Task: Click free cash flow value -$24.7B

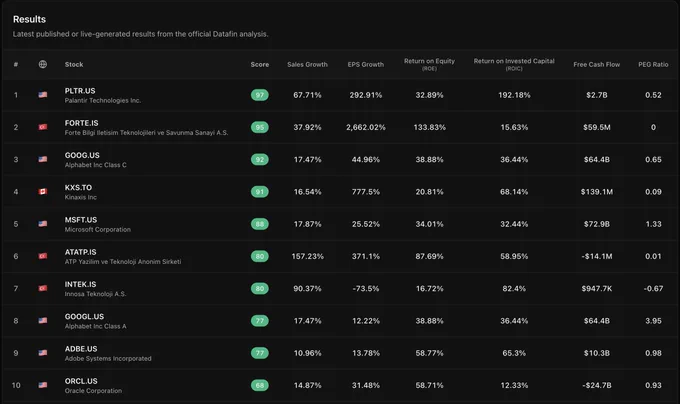Action: 597,385
